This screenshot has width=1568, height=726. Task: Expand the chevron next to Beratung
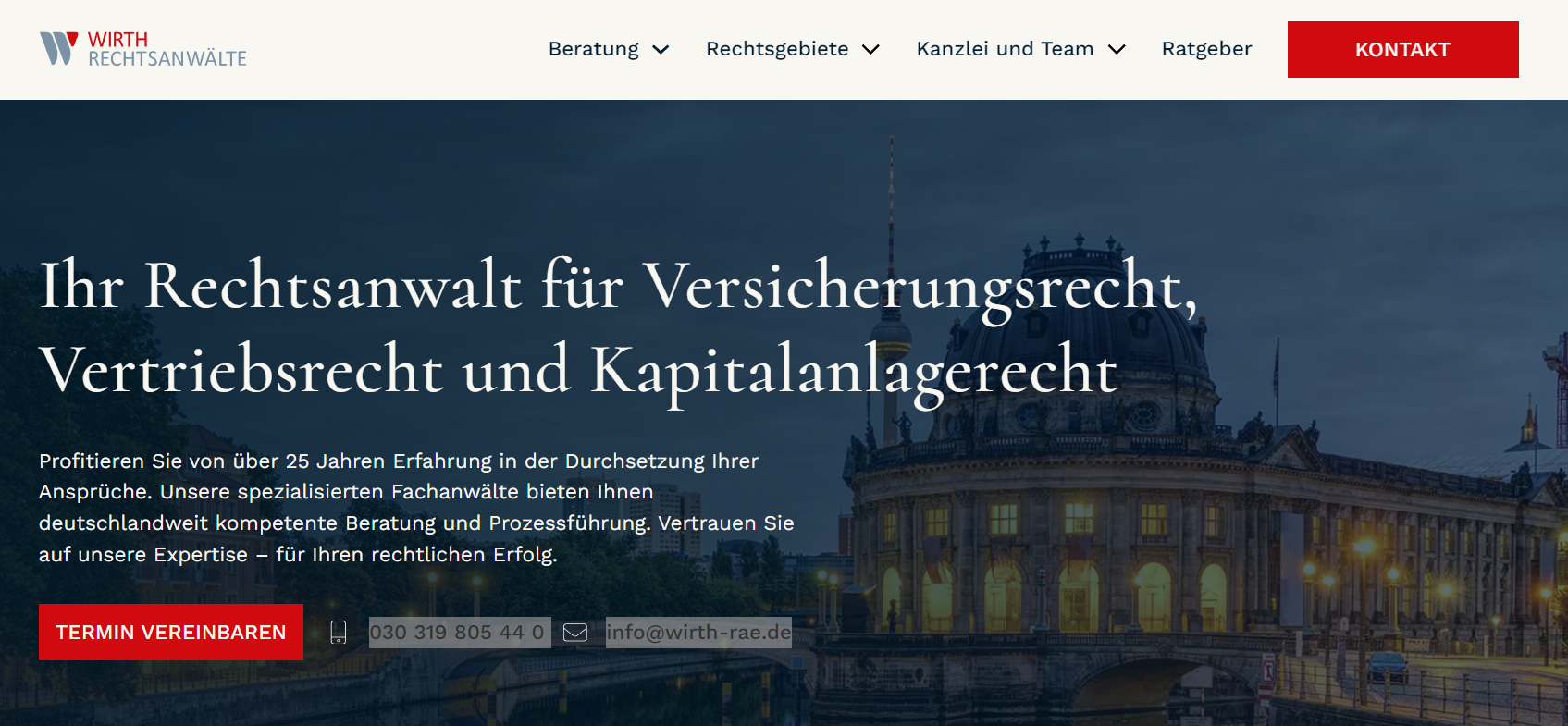661,50
